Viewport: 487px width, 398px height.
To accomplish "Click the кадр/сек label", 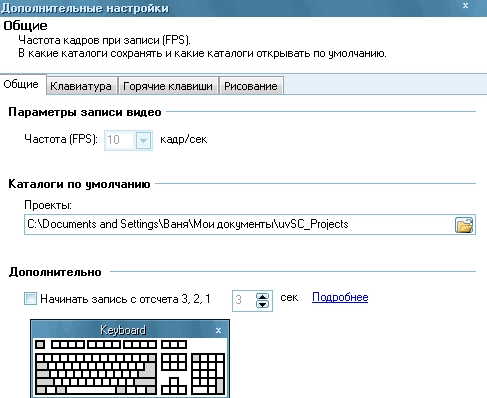I will (184, 139).
